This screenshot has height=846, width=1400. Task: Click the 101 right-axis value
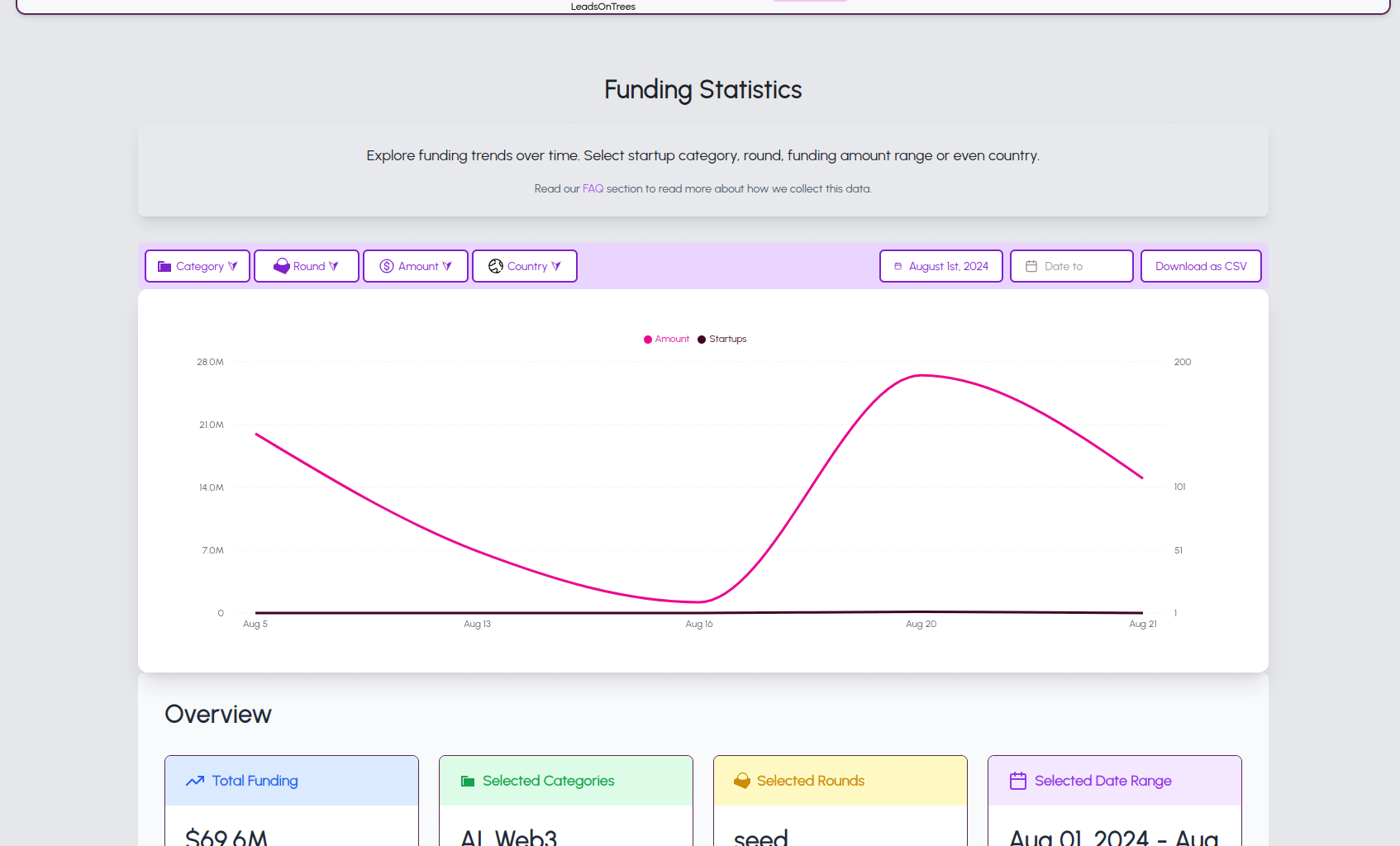coord(1179,487)
